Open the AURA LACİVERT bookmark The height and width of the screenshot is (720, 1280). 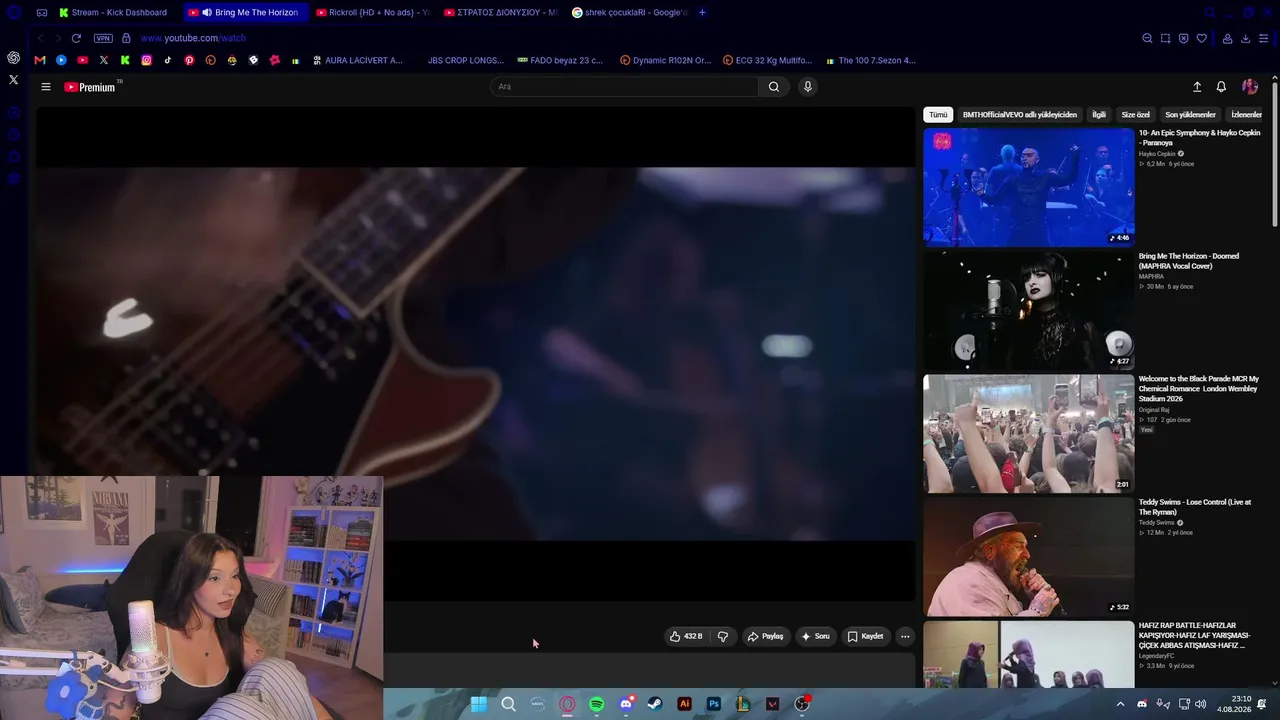tap(357, 60)
